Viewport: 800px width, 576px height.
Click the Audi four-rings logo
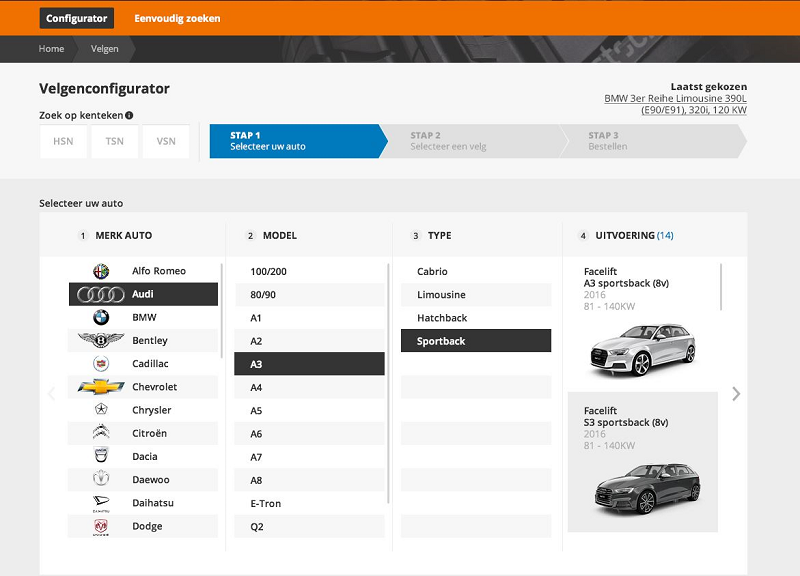(101, 294)
